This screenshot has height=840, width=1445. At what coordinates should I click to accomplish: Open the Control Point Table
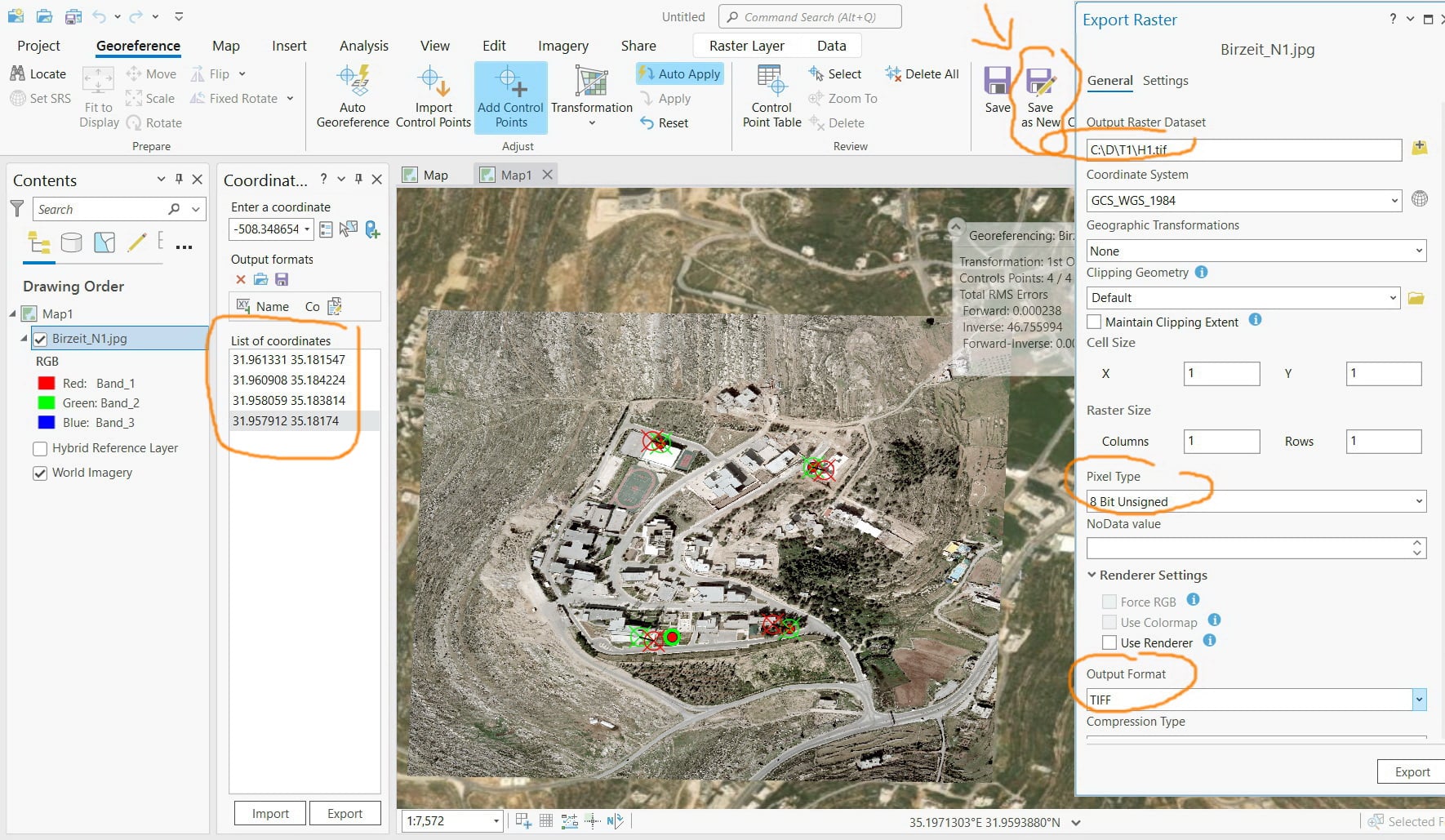(771, 97)
